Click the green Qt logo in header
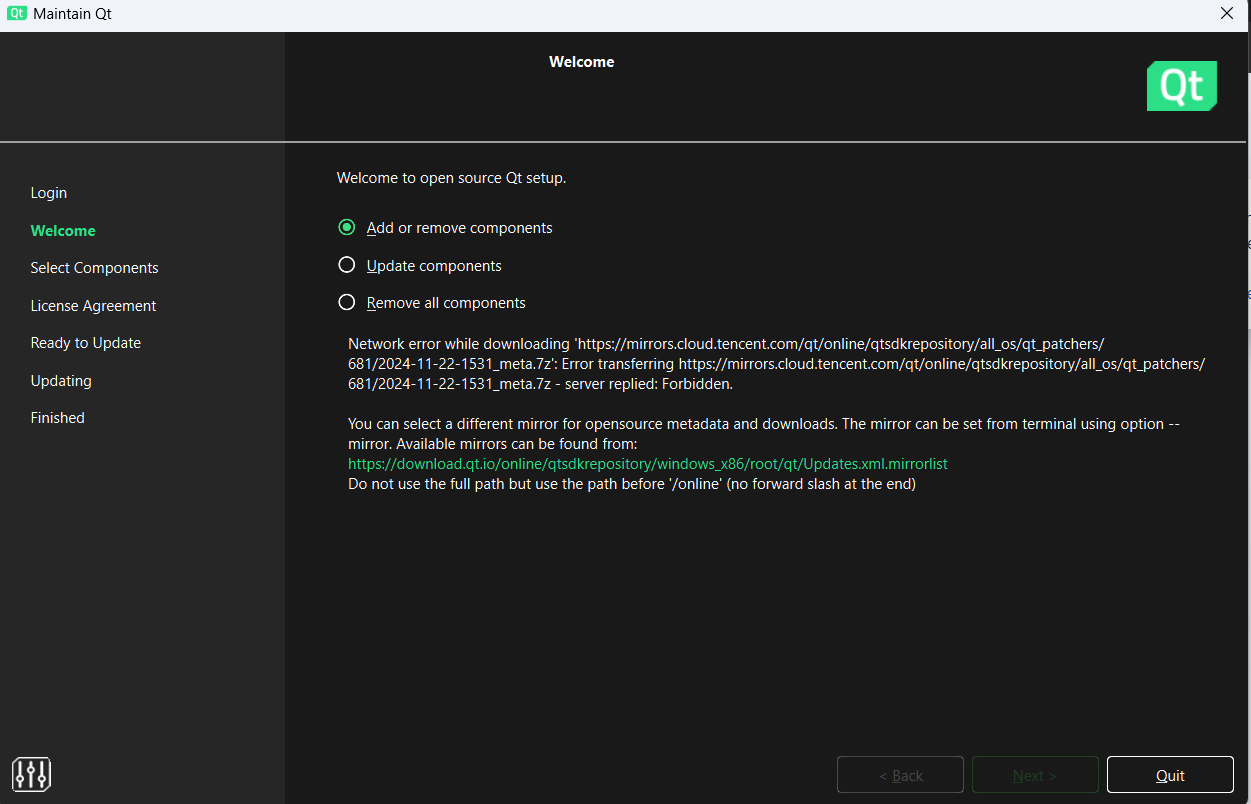The image size is (1251, 804). point(1181,87)
